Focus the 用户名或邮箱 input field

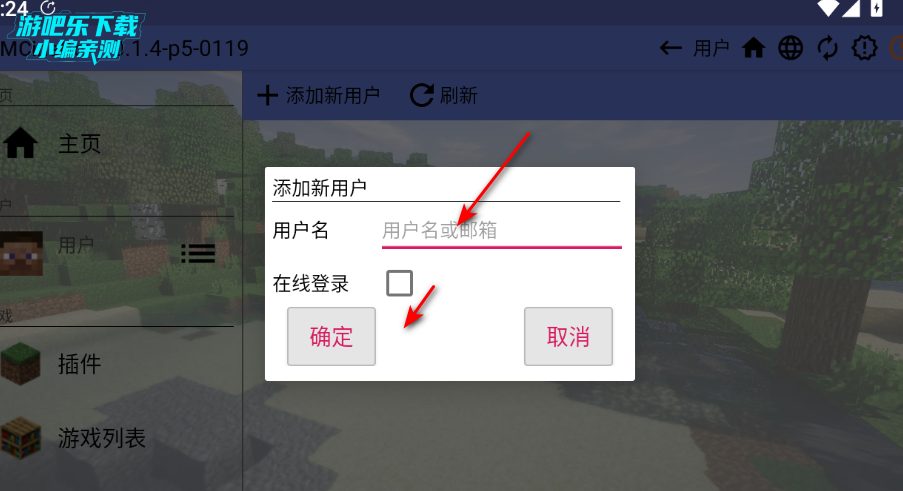[x=502, y=231]
